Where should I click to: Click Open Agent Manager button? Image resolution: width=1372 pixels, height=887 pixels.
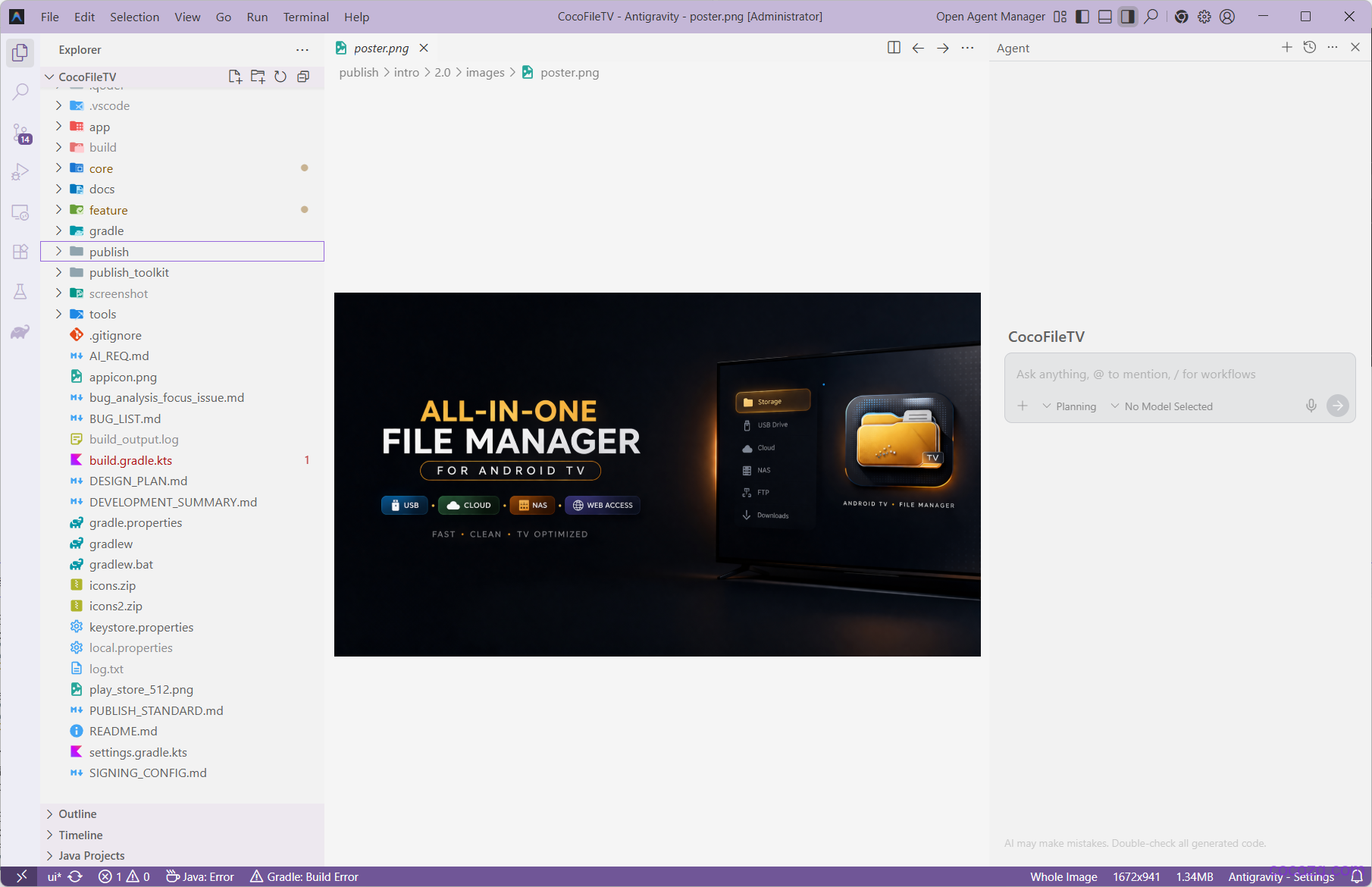tap(990, 16)
